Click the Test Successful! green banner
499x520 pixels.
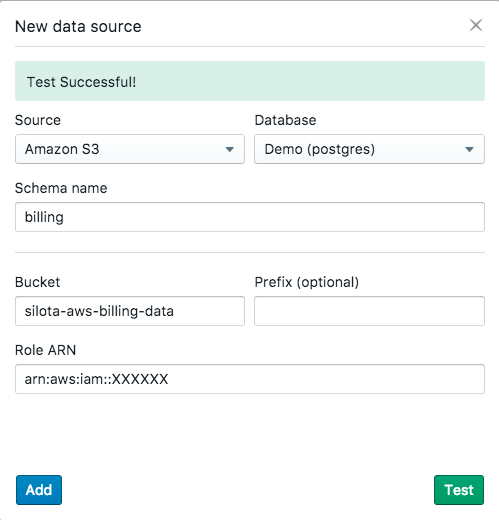[x=250, y=81]
